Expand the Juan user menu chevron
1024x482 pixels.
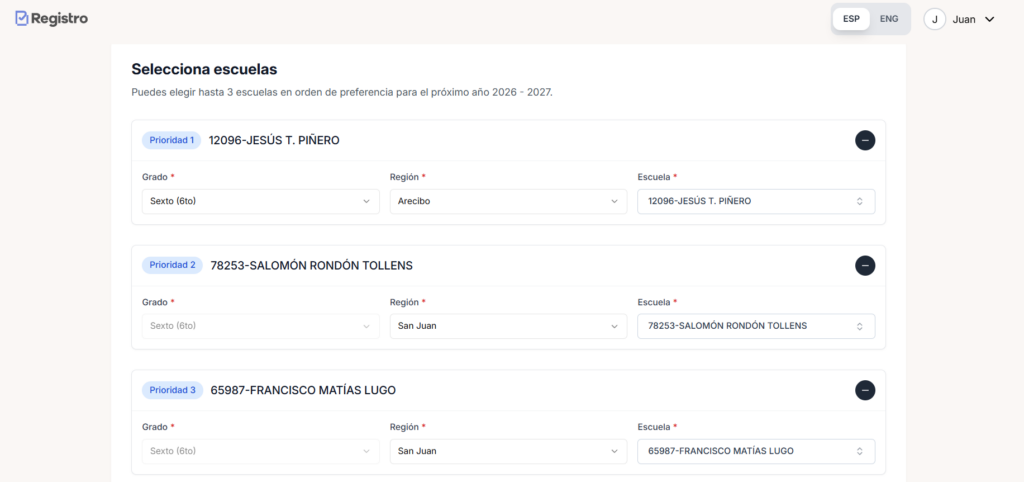990,19
